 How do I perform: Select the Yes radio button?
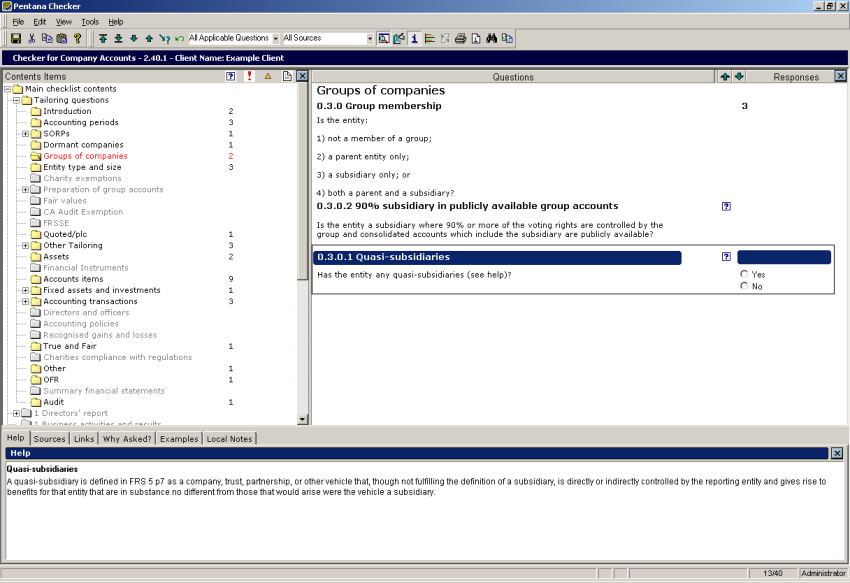(744, 274)
